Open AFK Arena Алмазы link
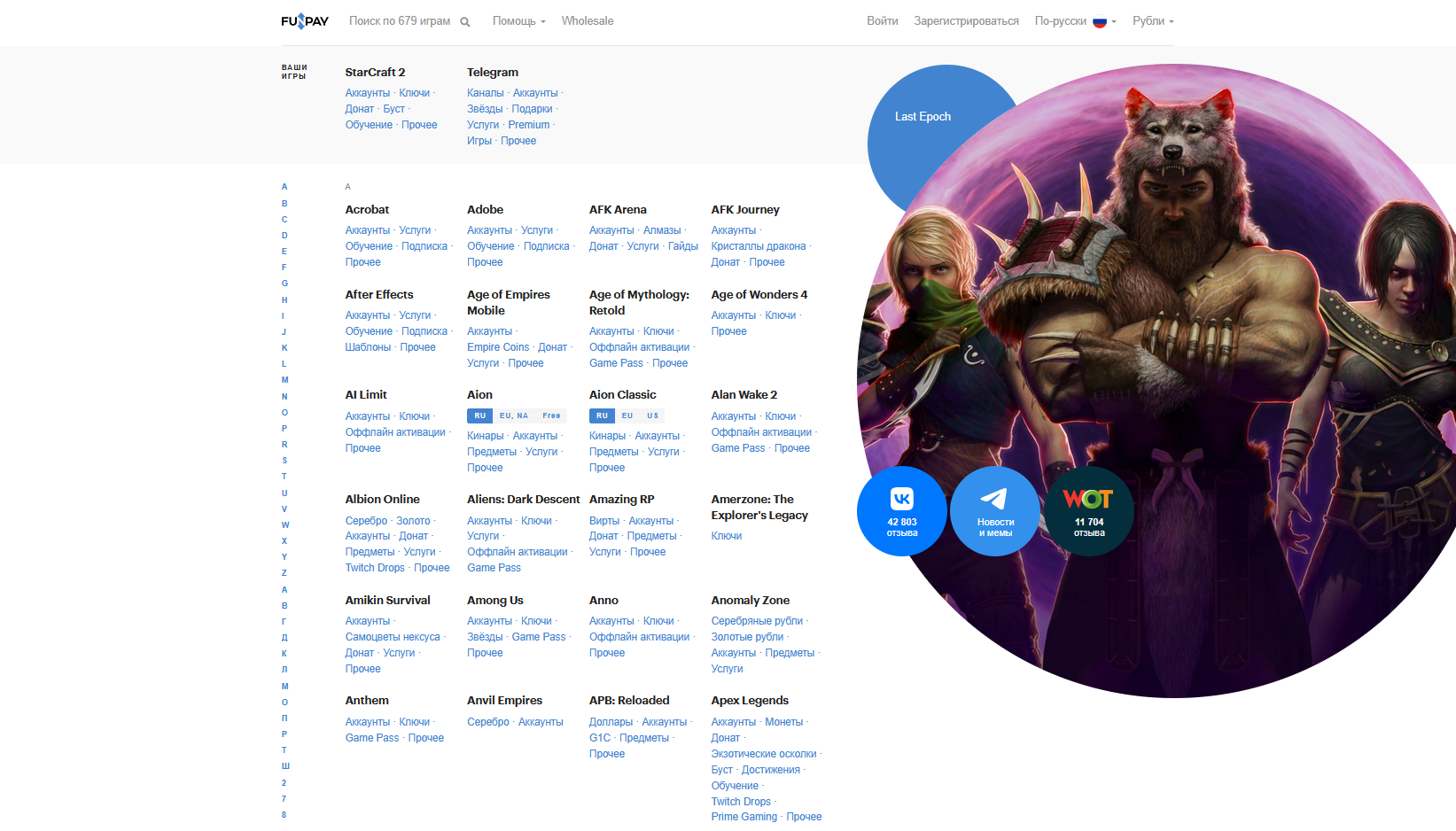1456x831 pixels. pyautogui.click(x=662, y=230)
